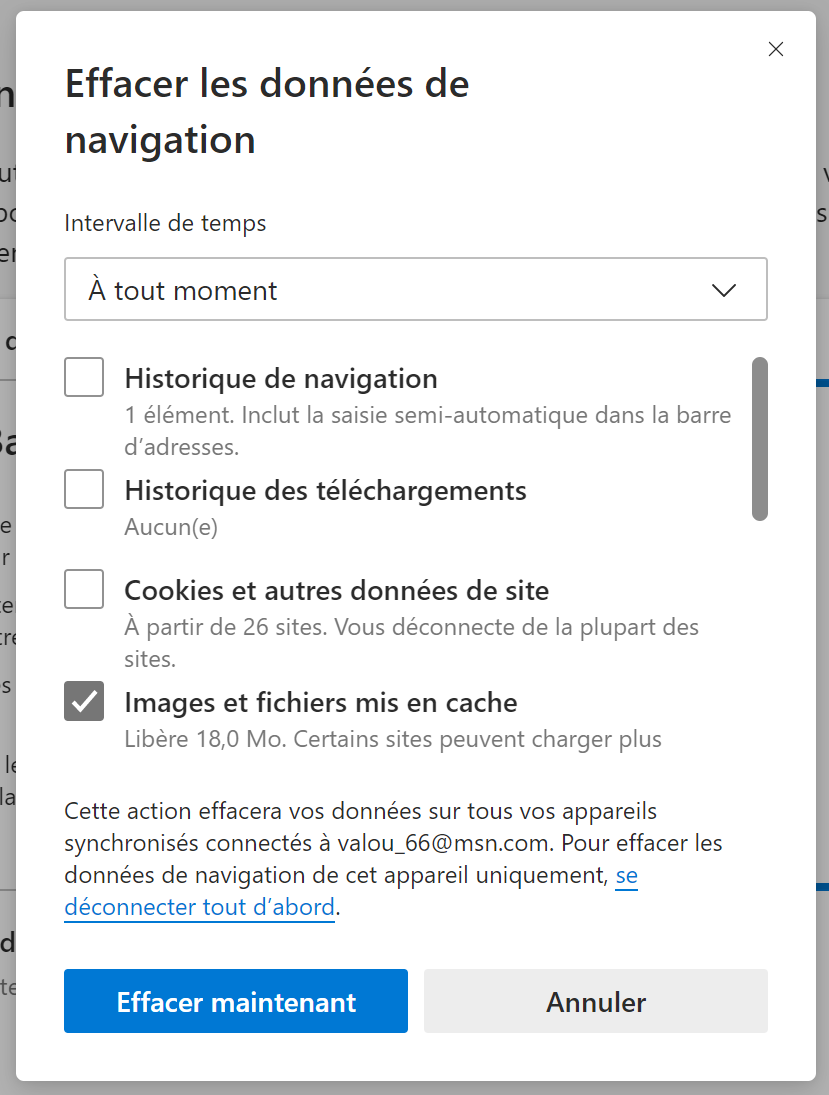Click the "Effacer les données de navigation" heading
Screen dimensions: 829x1095
267,111
